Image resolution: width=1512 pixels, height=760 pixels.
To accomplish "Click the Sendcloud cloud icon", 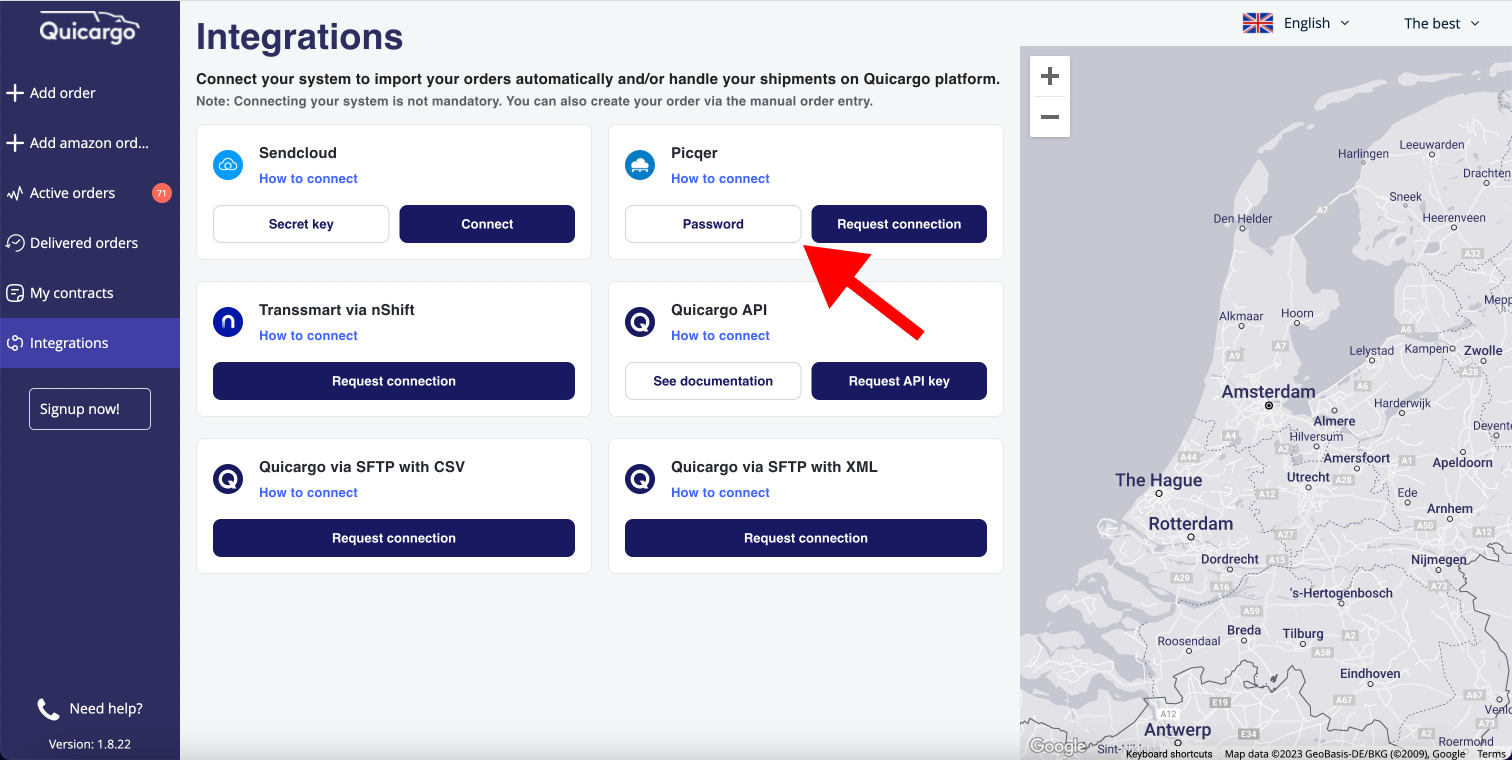I will [228, 165].
